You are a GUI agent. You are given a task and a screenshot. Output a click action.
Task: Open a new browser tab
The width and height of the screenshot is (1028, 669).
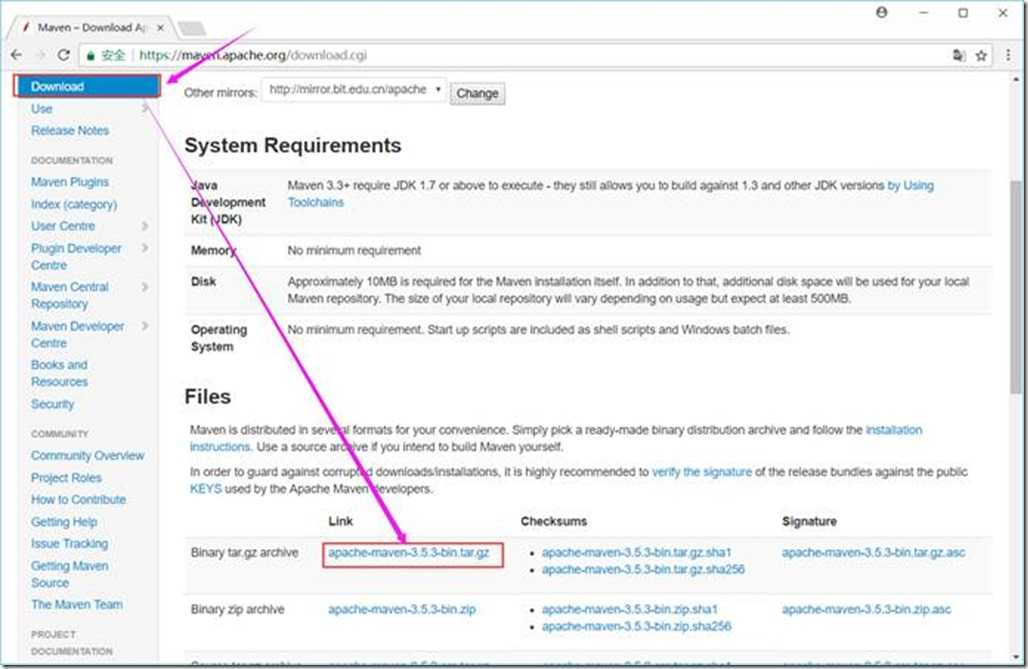(x=191, y=28)
